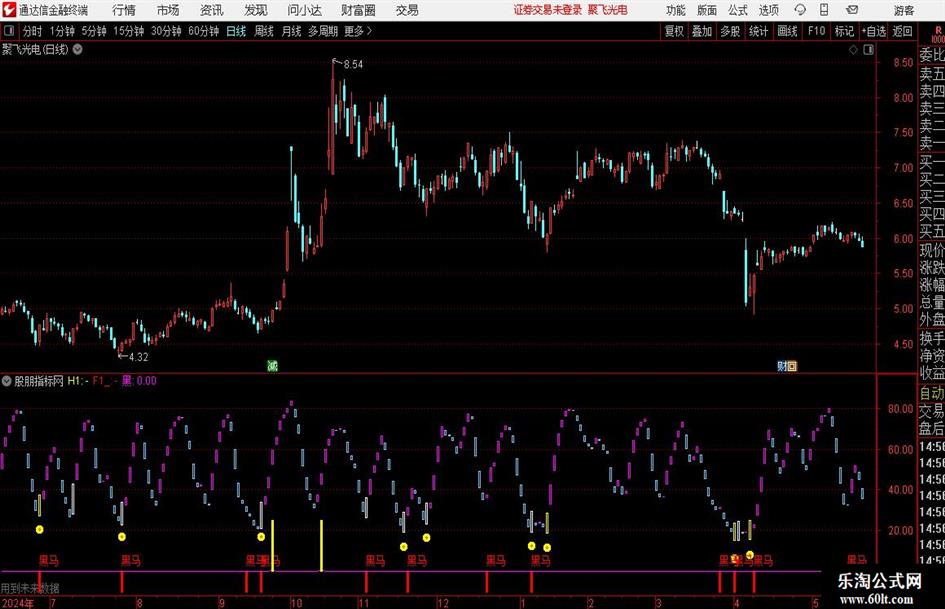Open the 市场 menu
Viewport: 945px width, 609px height.
[x=168, y=10]
